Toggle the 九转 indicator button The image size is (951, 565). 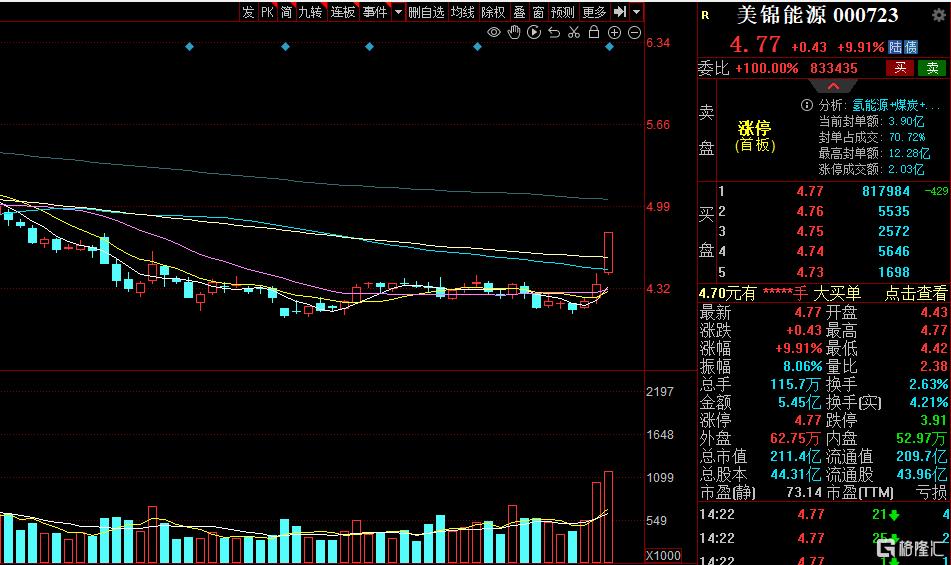pos(310,12)
